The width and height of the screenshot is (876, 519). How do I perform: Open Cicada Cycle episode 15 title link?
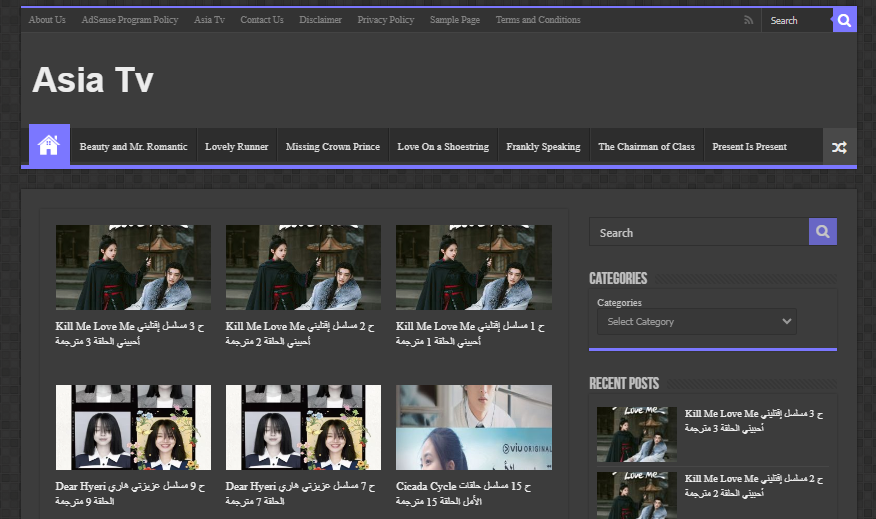(464, 493)
